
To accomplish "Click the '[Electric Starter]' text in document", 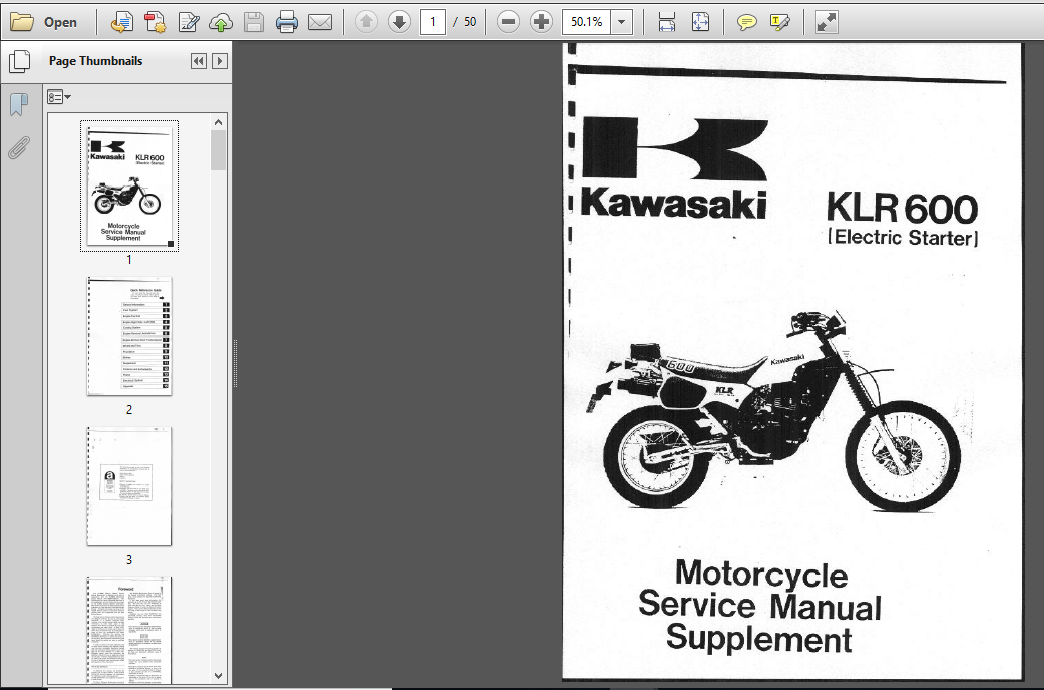I will pyautogui.click(x=904, y=238).
